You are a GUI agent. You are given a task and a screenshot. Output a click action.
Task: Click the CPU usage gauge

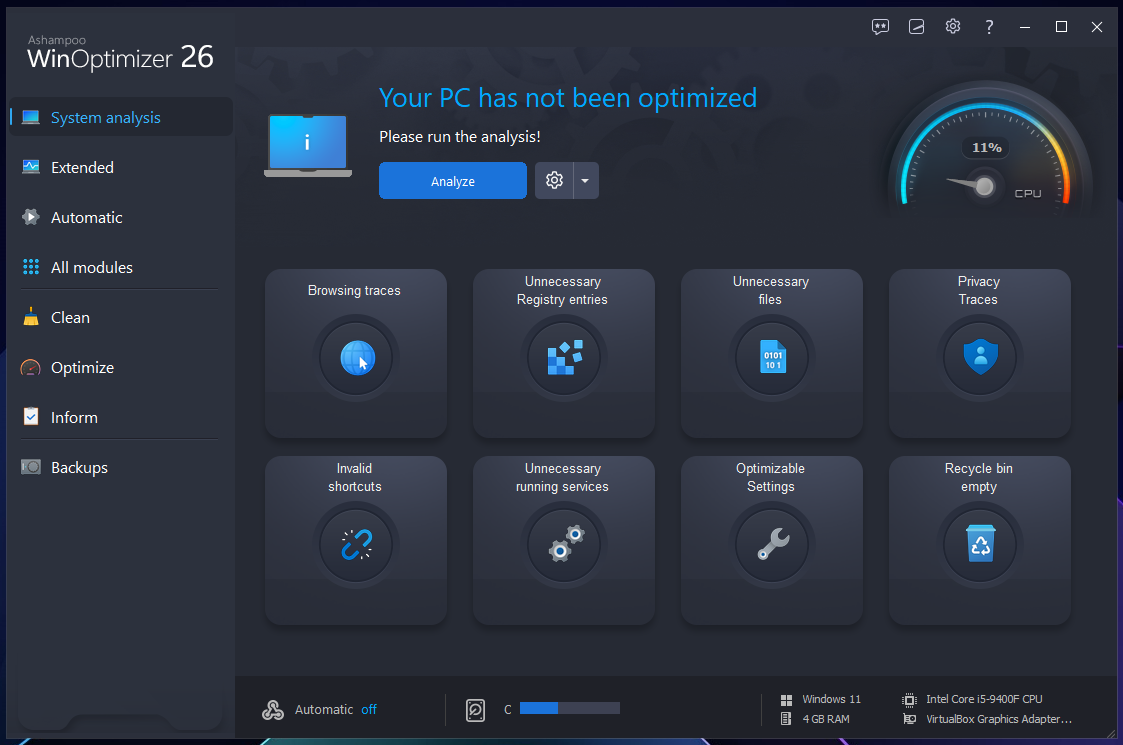pyautogui.click(x=985, y=160)
